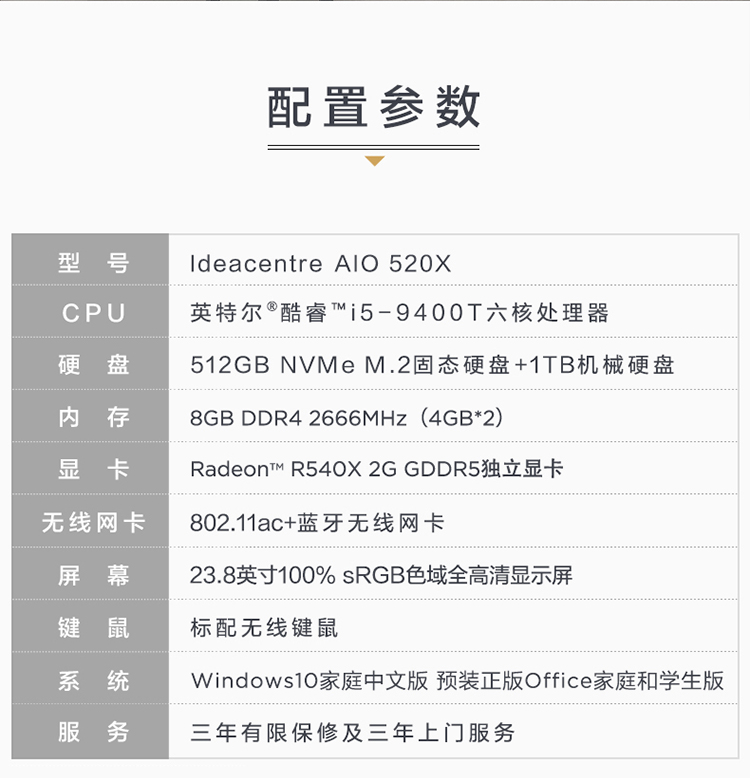Click the 802.11ac bluetooth wireless text
The height and width of the screenshot is (778, 750).
click(x=317, y=523)
